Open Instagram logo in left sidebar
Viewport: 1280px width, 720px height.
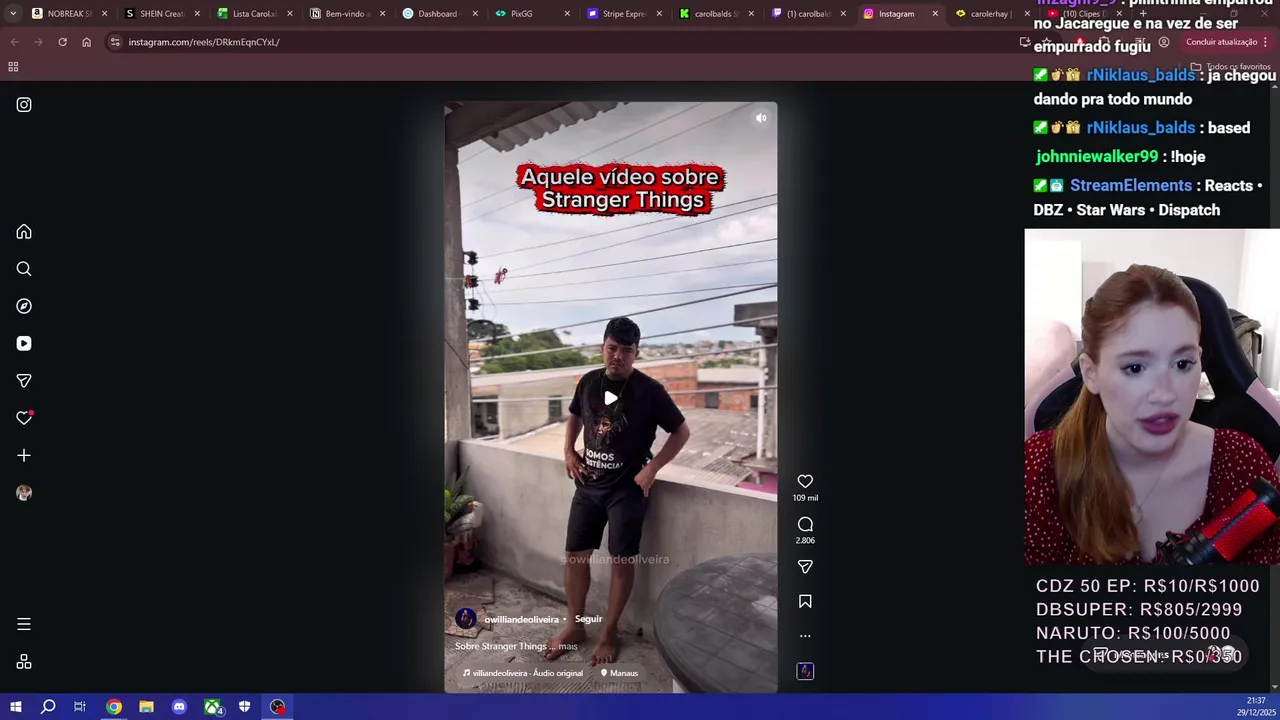[24, 105]
